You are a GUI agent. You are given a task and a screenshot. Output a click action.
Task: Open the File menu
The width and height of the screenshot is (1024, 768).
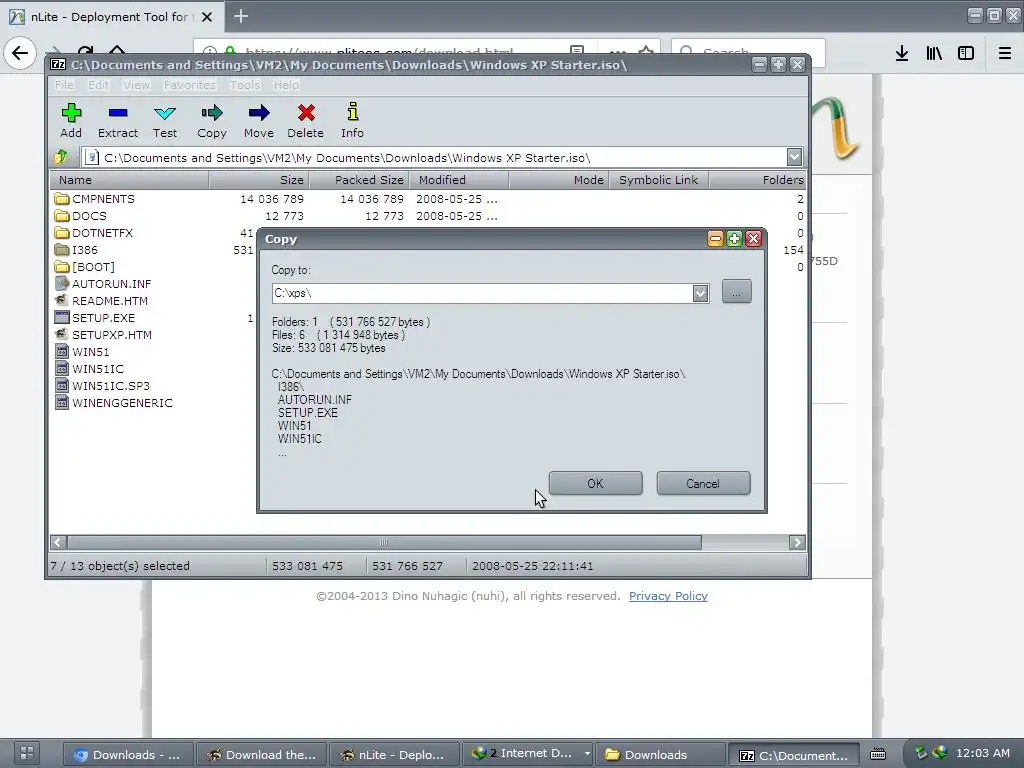(x=64, y=85)
